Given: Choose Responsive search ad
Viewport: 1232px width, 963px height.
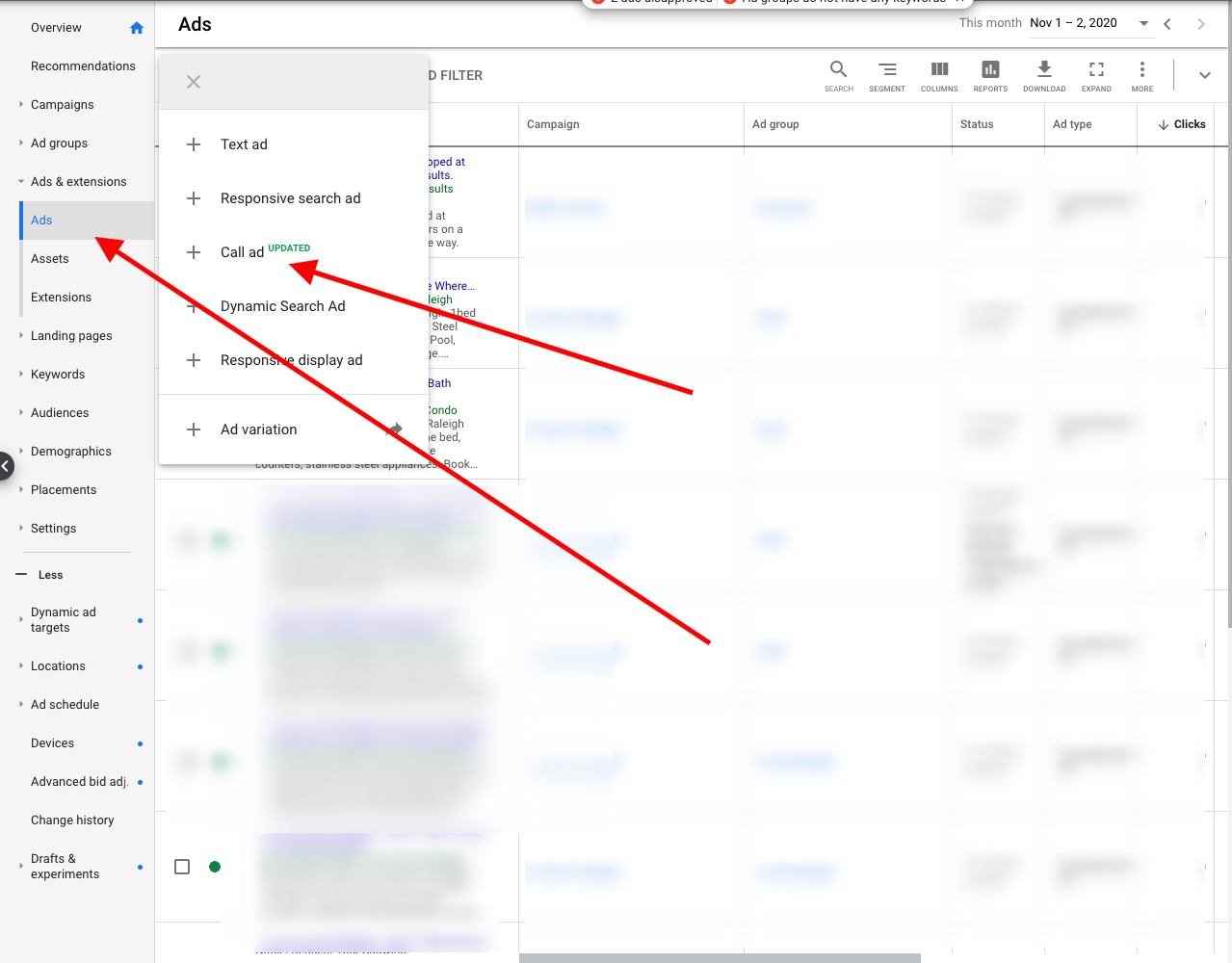Looking at the screenshot, I should click(x=294, y=198).
